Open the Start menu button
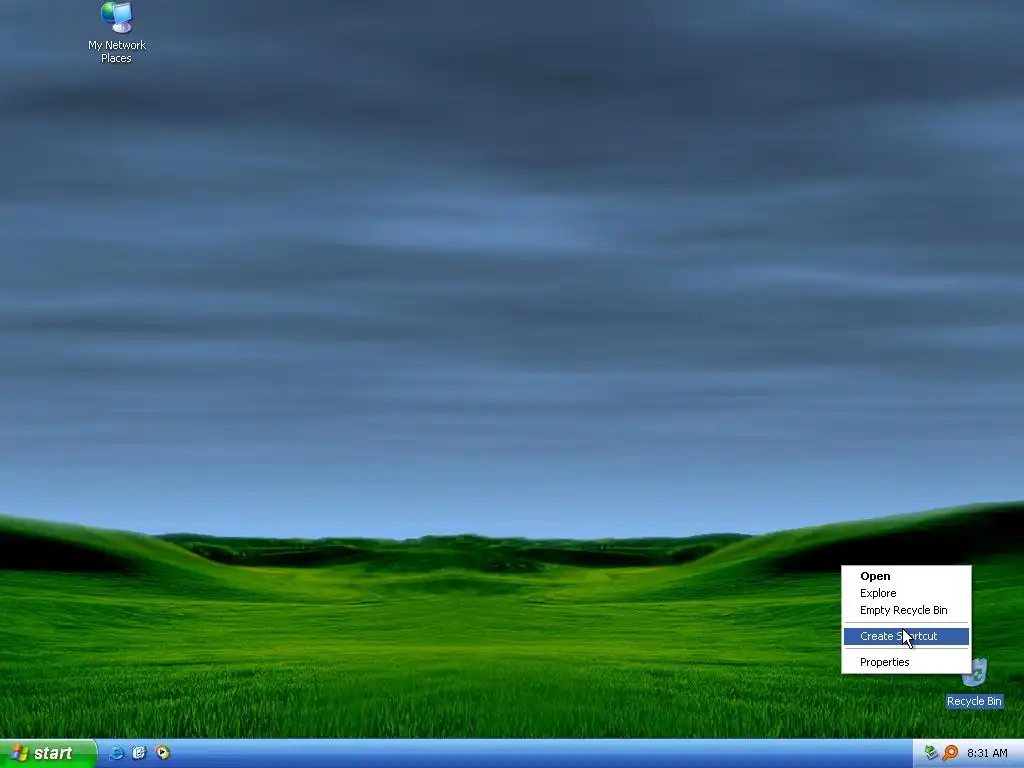This screenshot has height=768, width=1024. (48, 754)
